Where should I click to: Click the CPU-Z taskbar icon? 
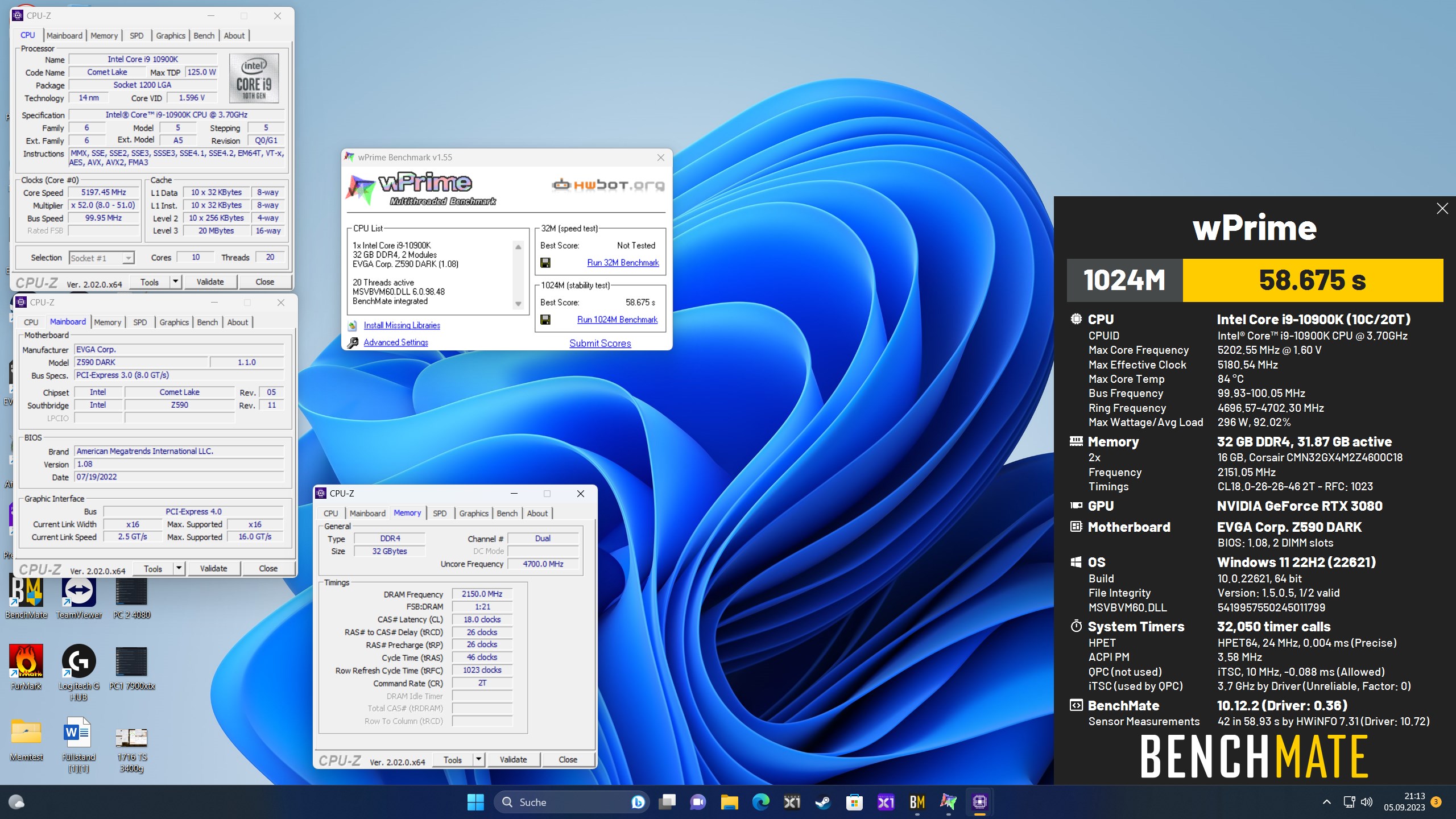[x=979, y=802]
